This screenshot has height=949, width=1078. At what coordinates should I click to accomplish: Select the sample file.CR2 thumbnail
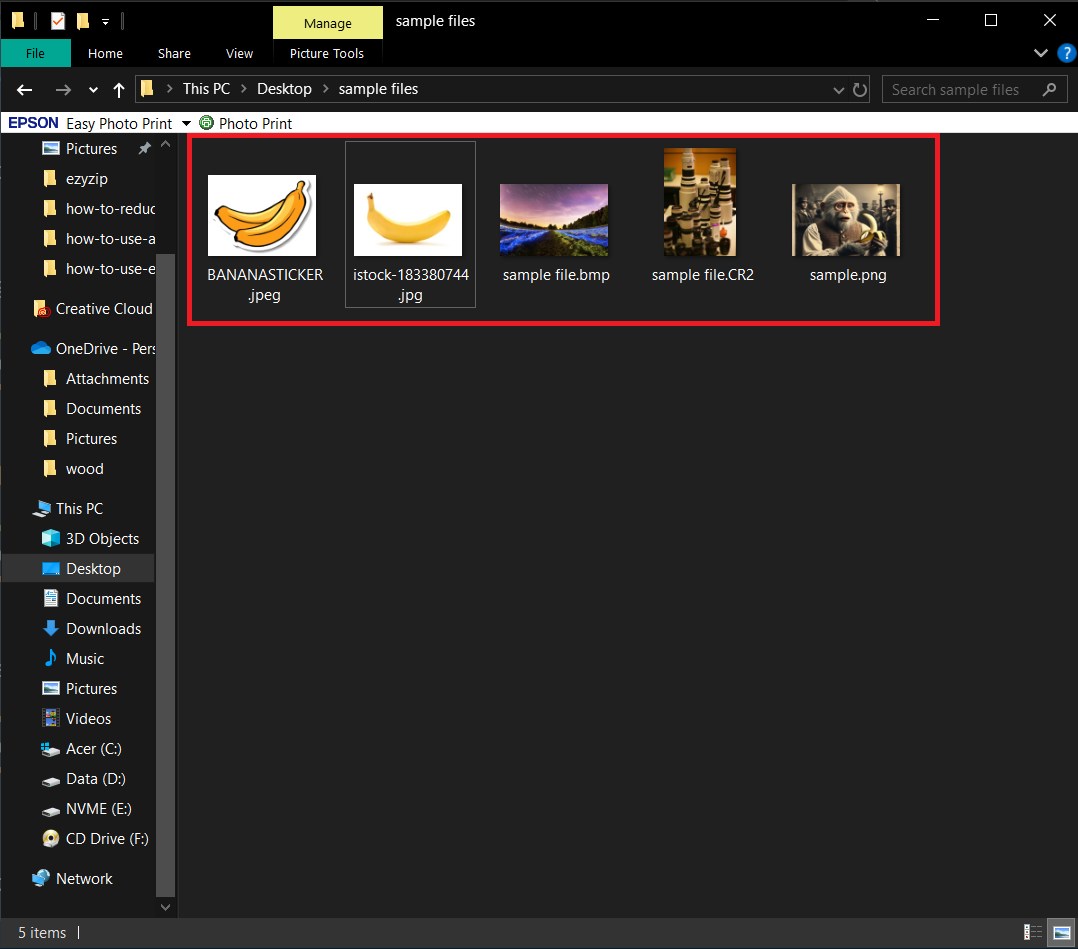[700, 202]
